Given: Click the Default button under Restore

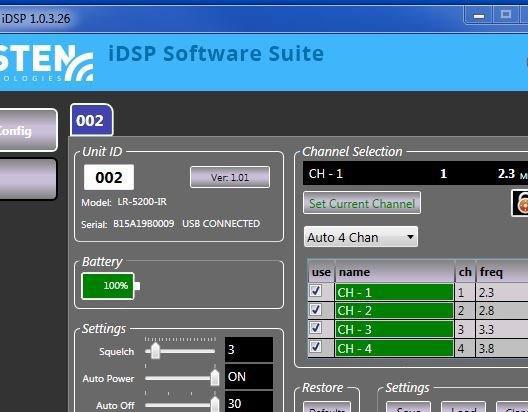Looking at the screenshot, I should [327, 407].
